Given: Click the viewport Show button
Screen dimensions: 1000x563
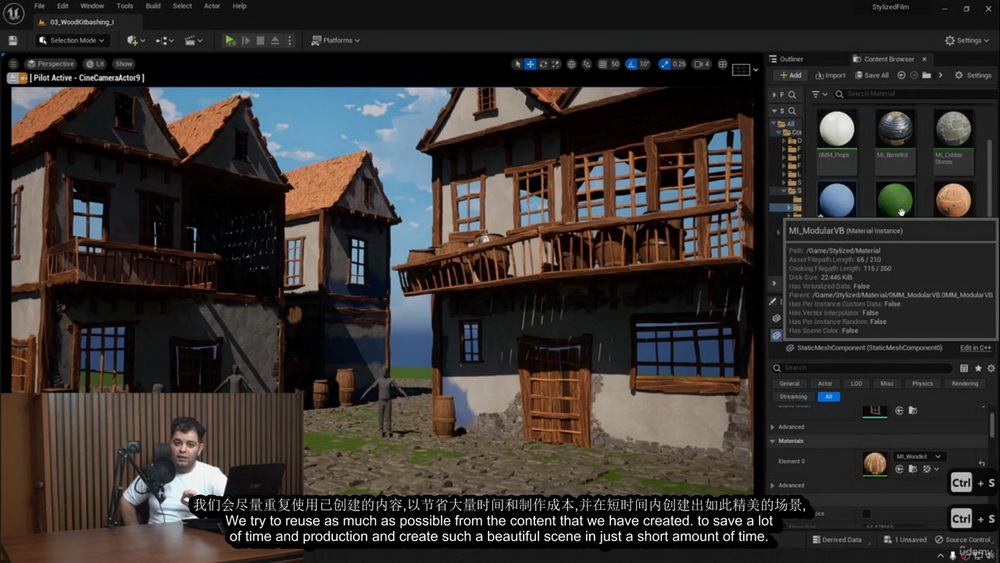Looking at the screenshot, I should pyautogui.click(x=124, y=64).
